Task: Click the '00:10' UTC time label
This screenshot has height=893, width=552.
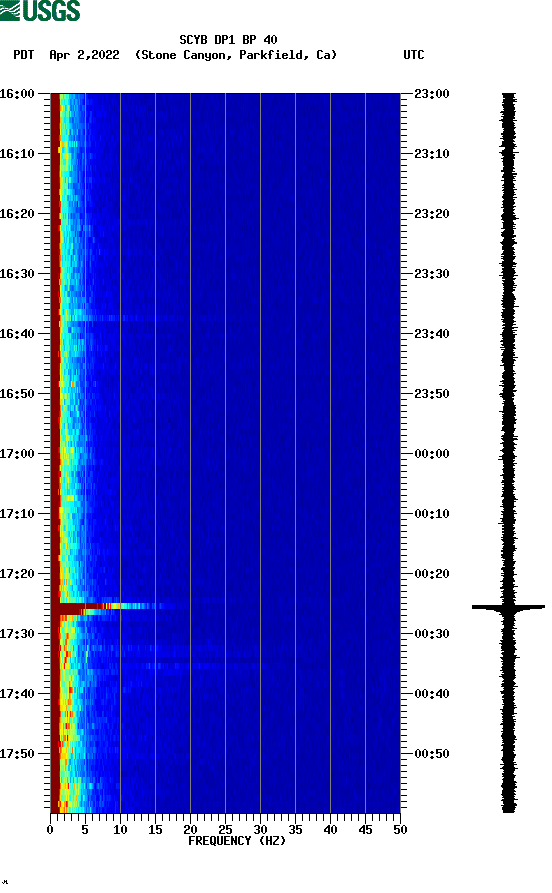Action: point(432,514)
